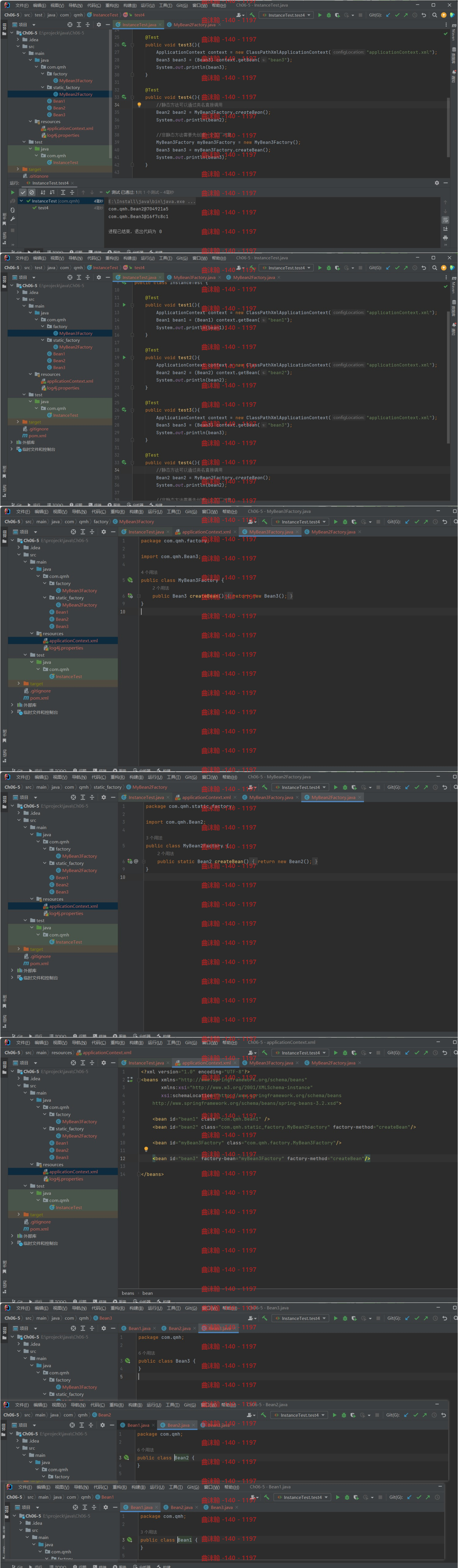Collapse resources folder in applicationContext.xml window tree
458x1568 pixels.
[31, 1164]
